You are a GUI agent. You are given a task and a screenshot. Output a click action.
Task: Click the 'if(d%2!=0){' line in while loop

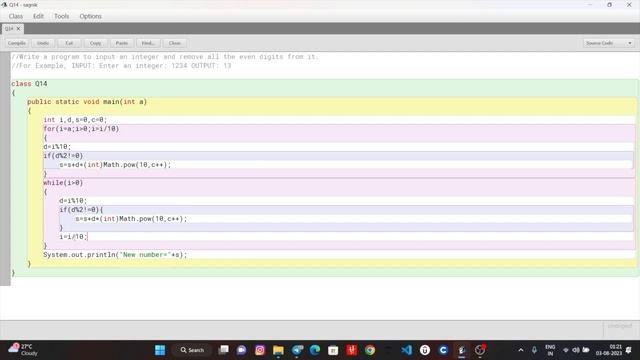[x=81, y=209]
